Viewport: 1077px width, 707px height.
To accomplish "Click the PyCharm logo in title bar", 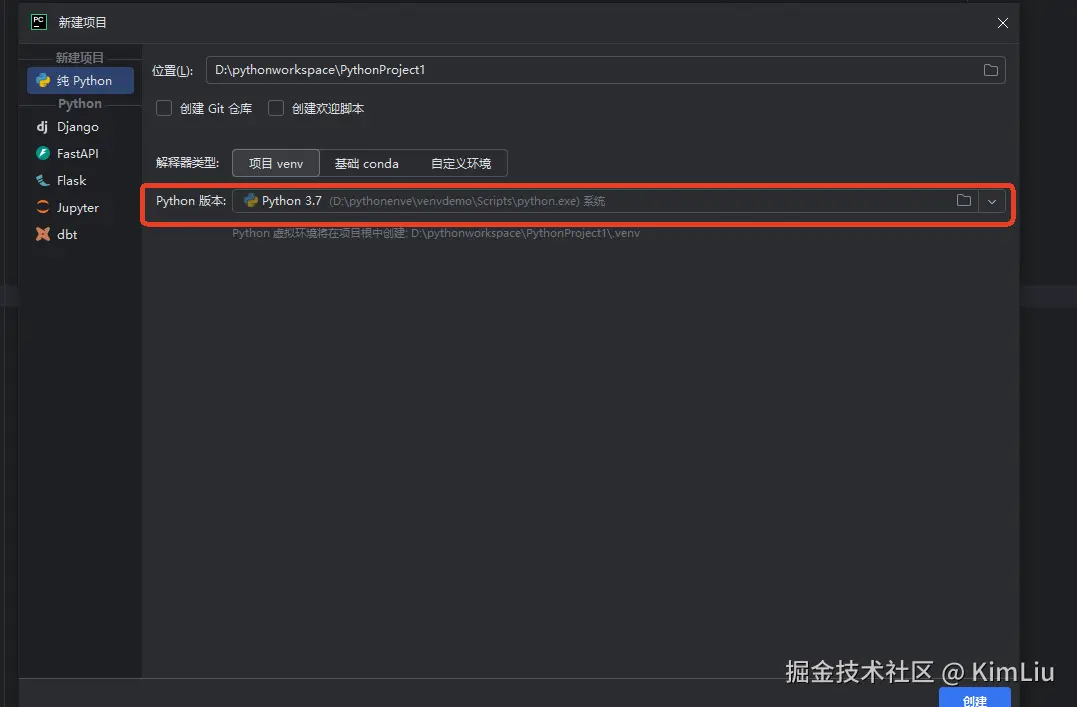I will 39,22.
